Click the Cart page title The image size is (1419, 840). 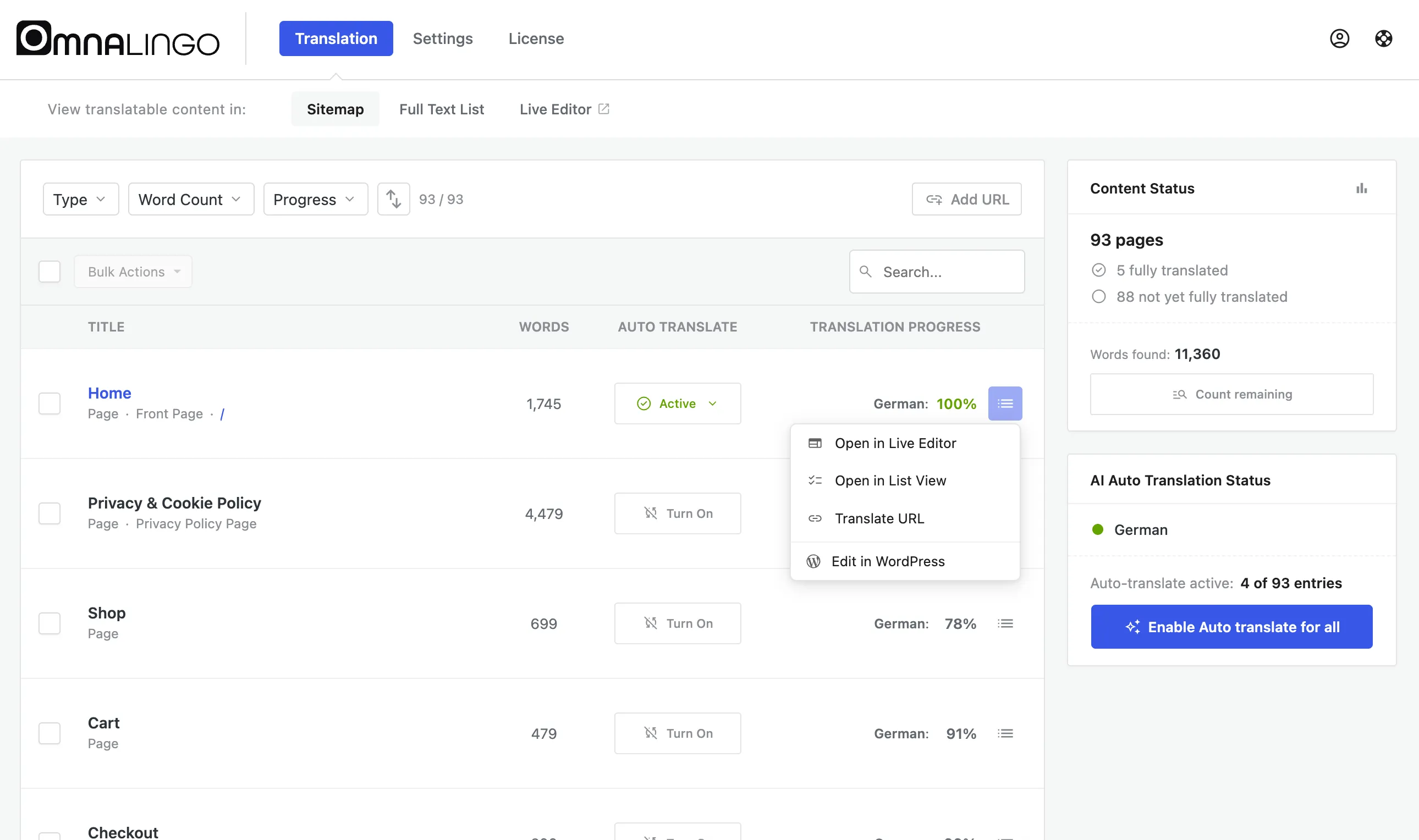[x=103, y=722]
